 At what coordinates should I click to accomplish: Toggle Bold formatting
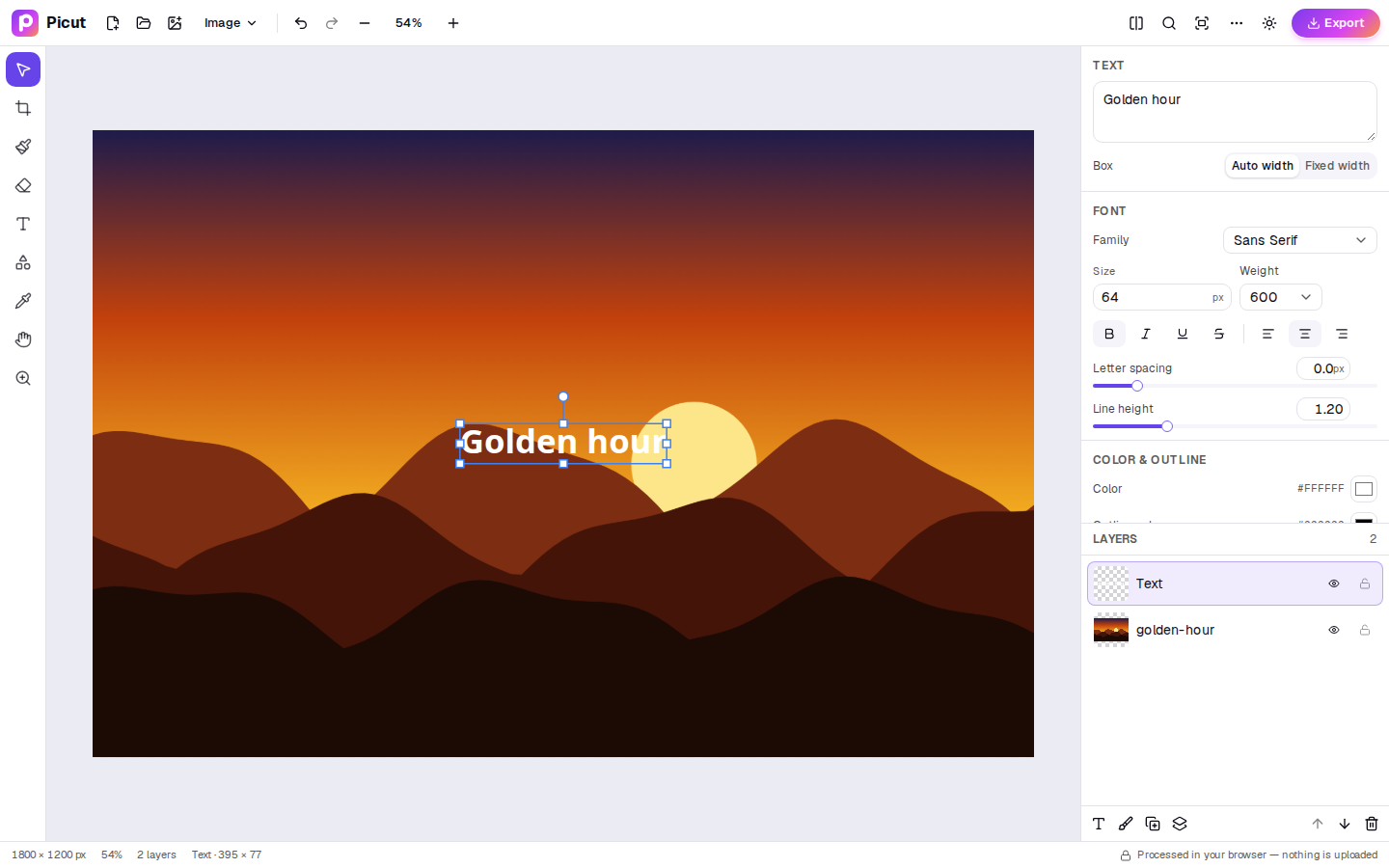point(1109,334)
